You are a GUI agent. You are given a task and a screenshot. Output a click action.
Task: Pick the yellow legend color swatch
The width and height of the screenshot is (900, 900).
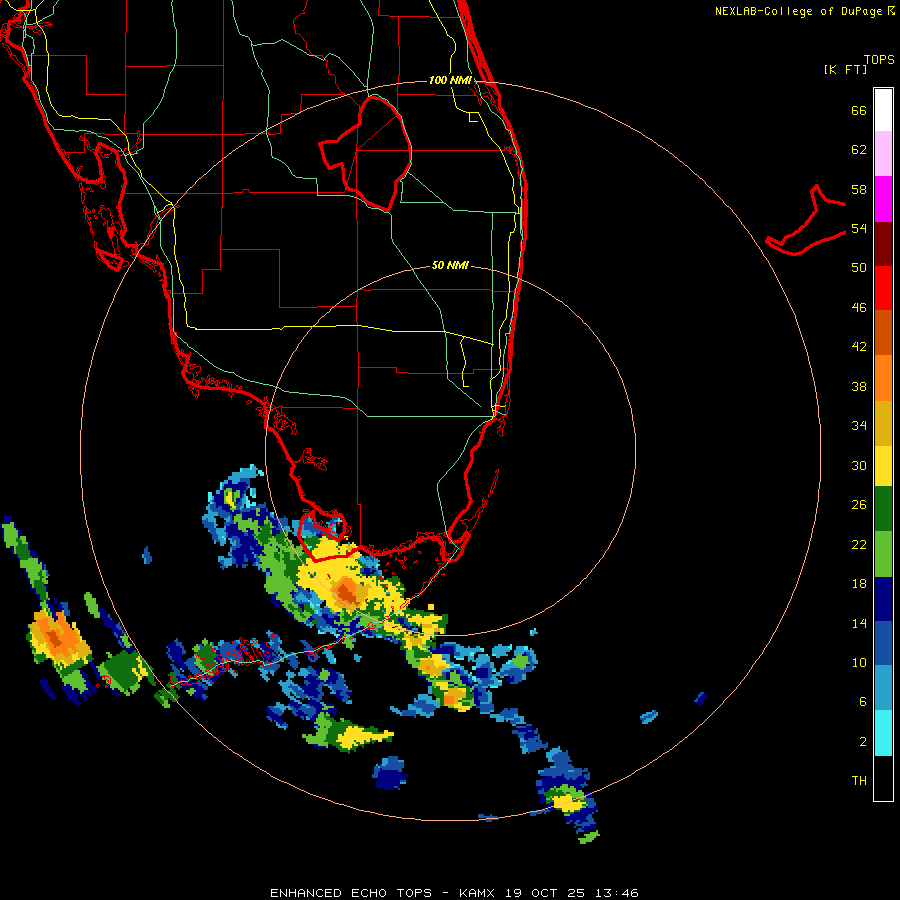pos(883,466)
